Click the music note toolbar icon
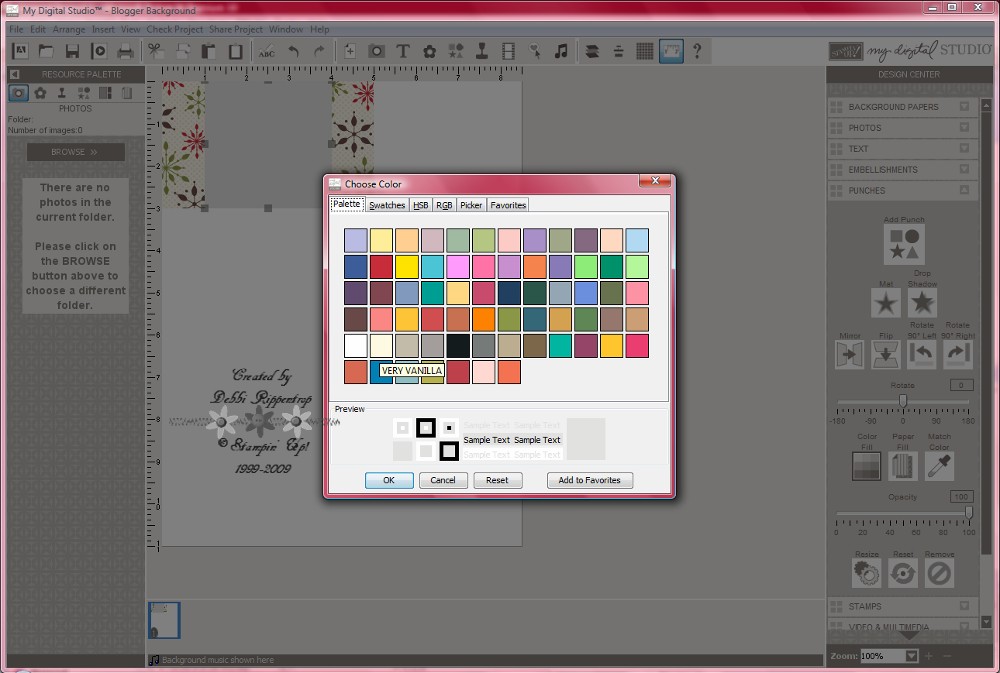Image resolution: width=1000 pixels, height=673 pixels. (x=561, y=51)
